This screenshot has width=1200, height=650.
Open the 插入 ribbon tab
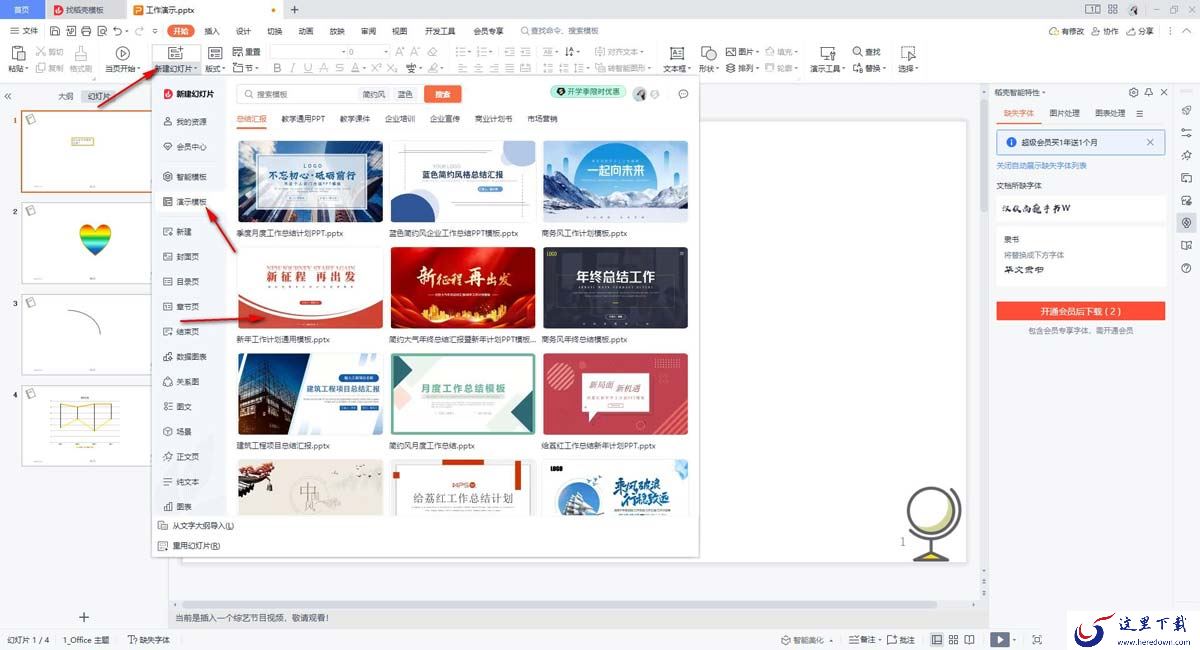coord(212,31)
